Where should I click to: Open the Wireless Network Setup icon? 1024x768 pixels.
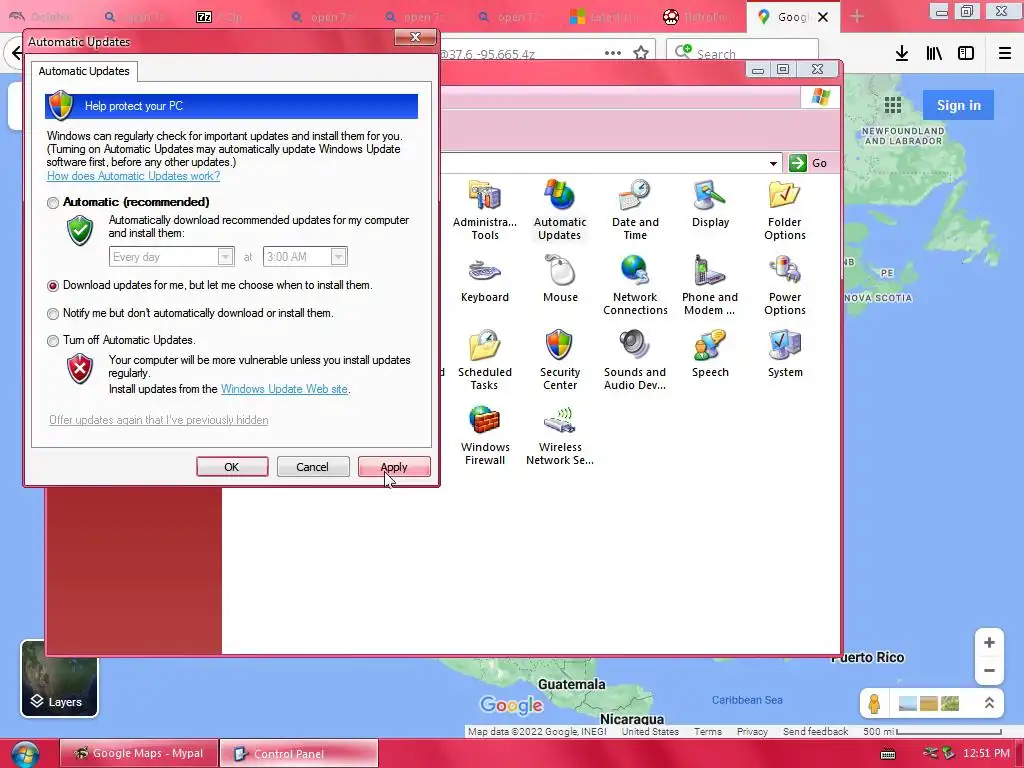pos(560,436)
